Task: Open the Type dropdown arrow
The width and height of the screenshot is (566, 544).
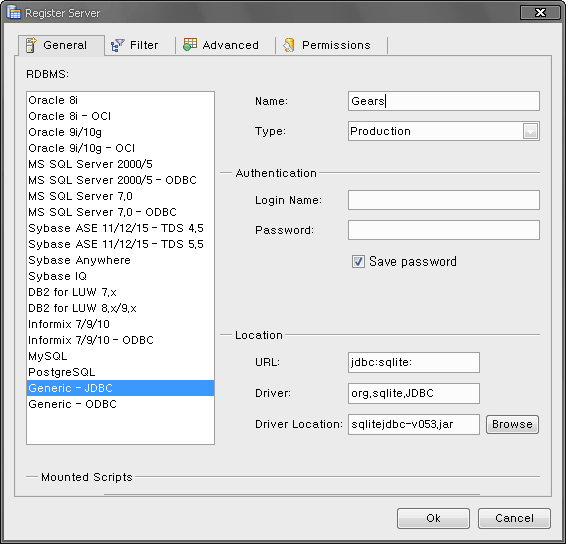Action: pyautogui.click(x=530, y=131)
